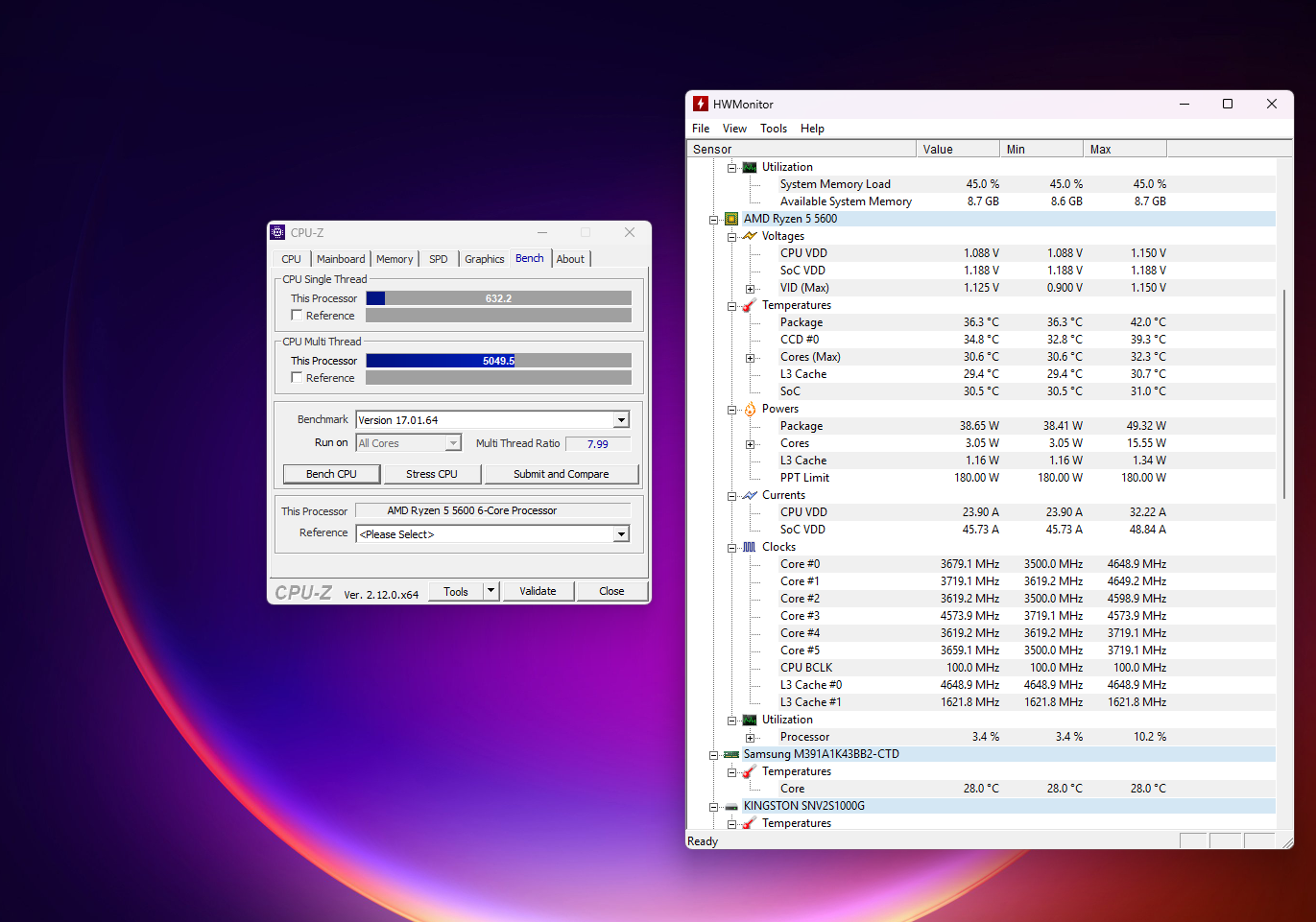Click the HWMonitor vertical scrollbar thumb
The width and height of the screenshot is (1316, 922).
(x=1284, y=393)
